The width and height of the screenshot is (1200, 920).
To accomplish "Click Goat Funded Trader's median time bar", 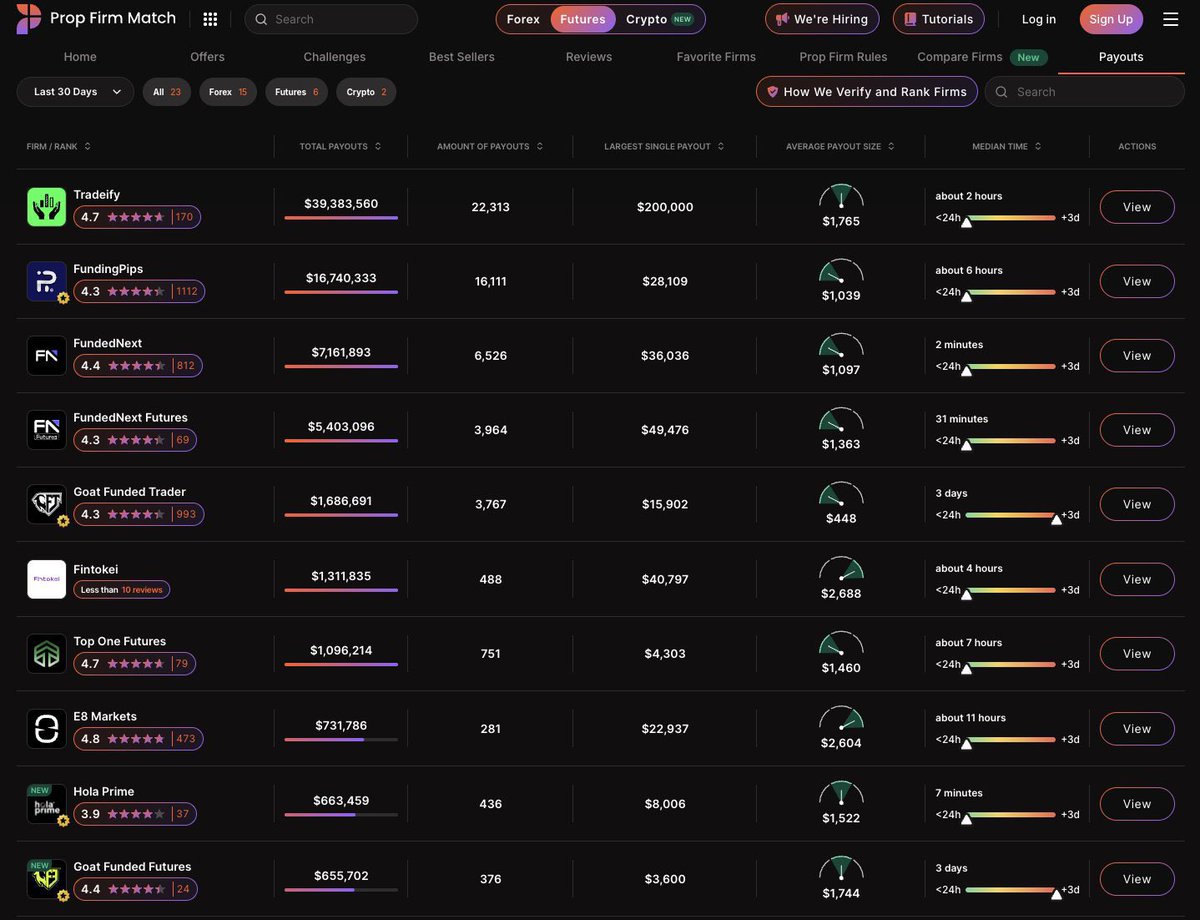I will [x=1010, y=515].
